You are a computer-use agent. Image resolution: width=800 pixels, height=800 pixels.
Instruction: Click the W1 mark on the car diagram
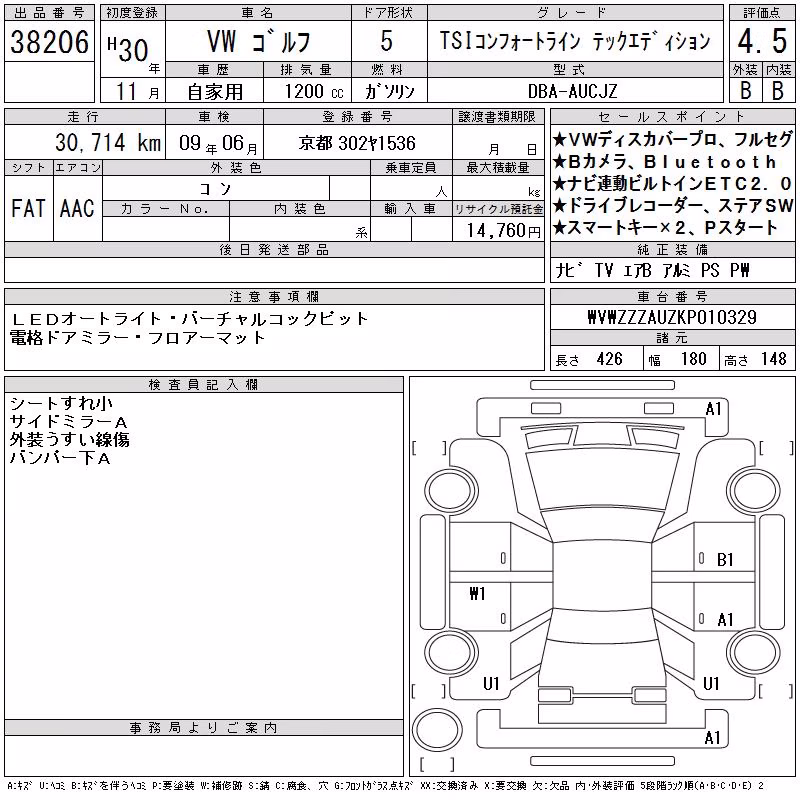[x=477, y=593]
